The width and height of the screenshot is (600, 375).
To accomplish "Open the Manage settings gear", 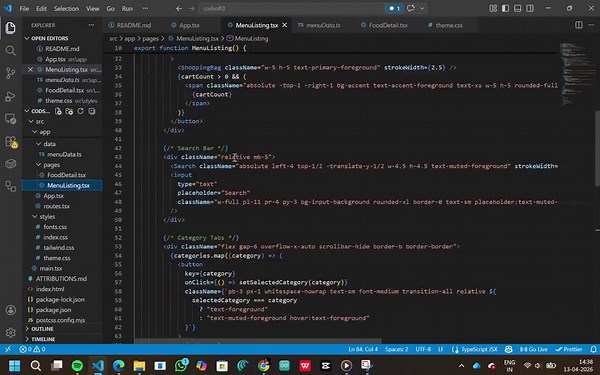I will [10, 332].
